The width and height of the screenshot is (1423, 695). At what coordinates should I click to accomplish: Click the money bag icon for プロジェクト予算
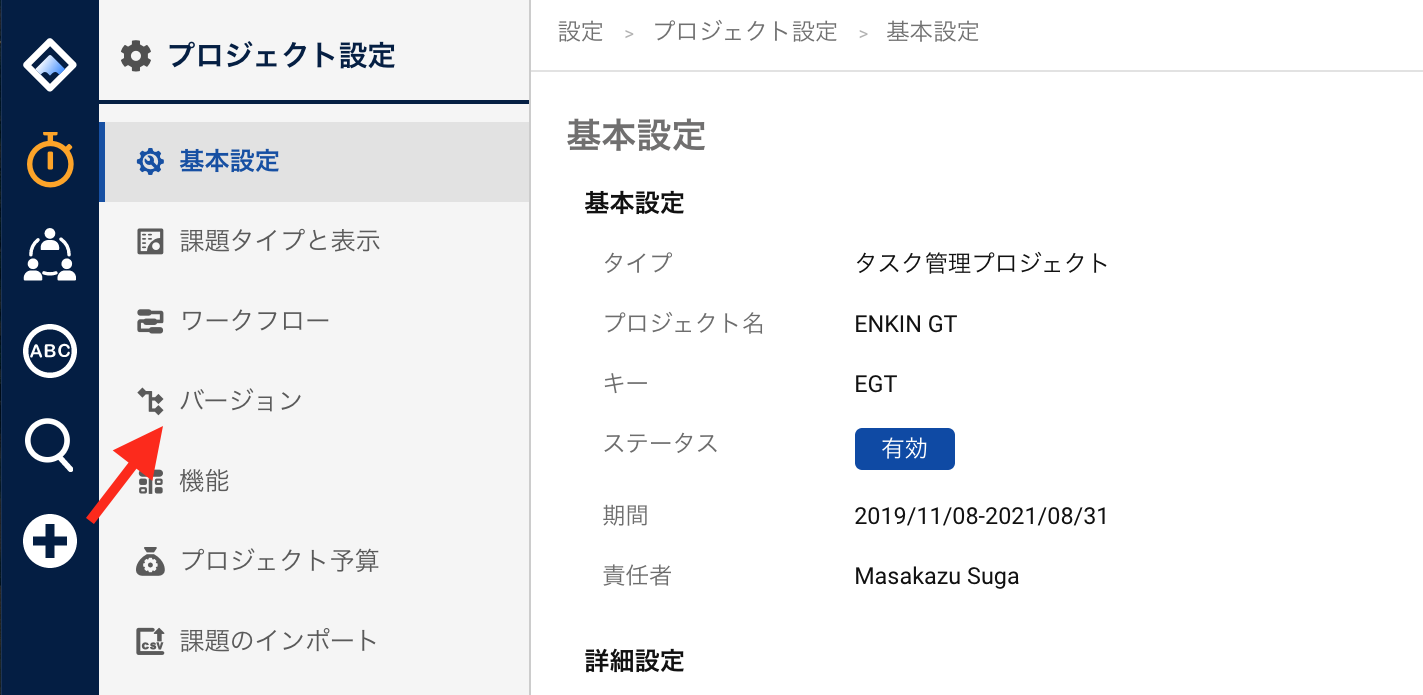150,561
